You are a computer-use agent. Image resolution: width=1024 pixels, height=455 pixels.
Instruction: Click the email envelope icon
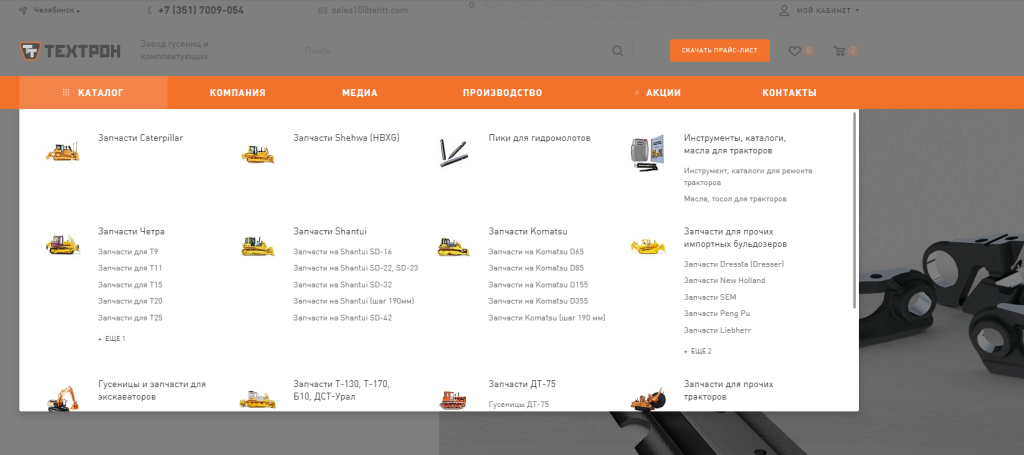[x=323, y=10]
